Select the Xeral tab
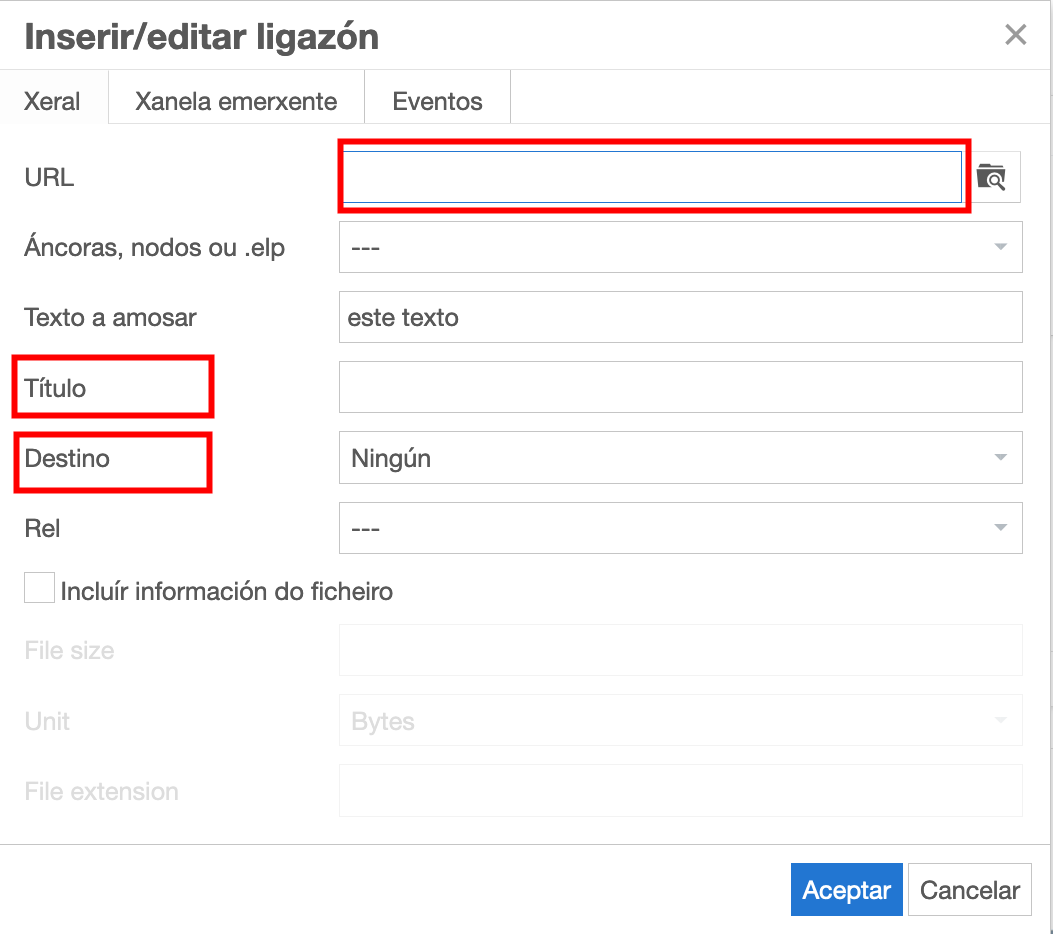1053x934 pixels. [x=53, y=100]
